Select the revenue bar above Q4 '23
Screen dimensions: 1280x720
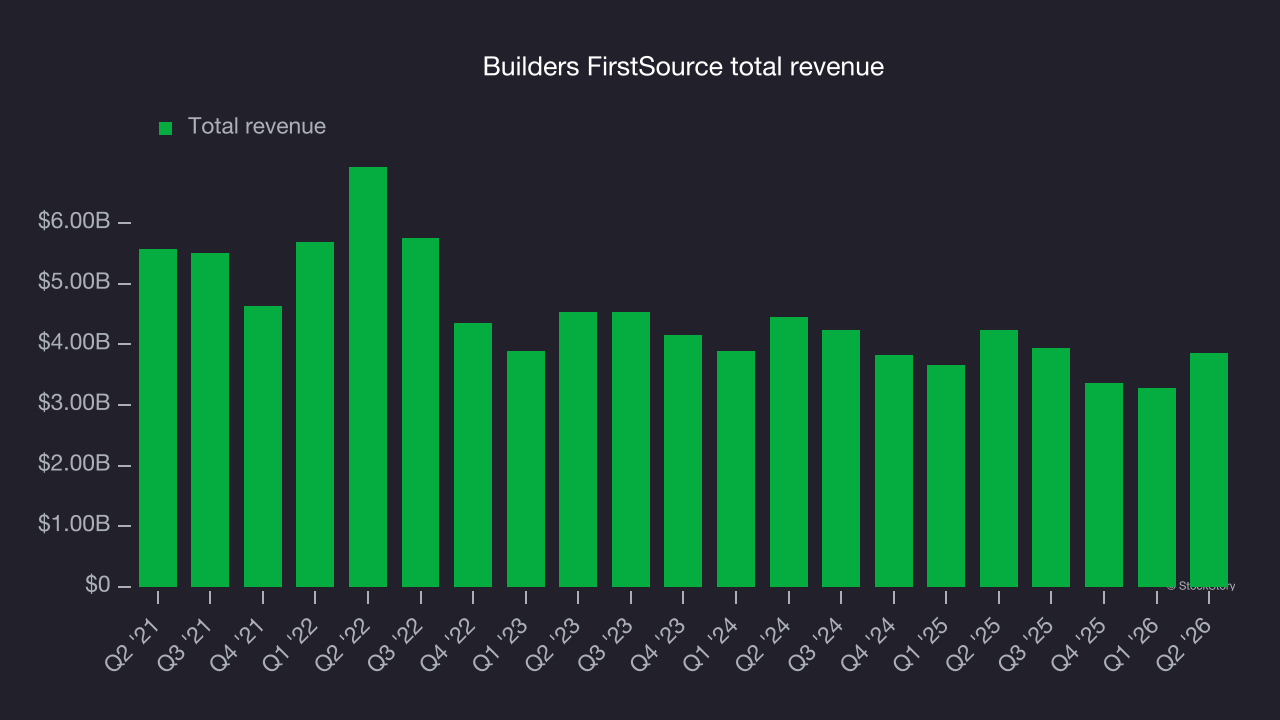tap(683, 461)
